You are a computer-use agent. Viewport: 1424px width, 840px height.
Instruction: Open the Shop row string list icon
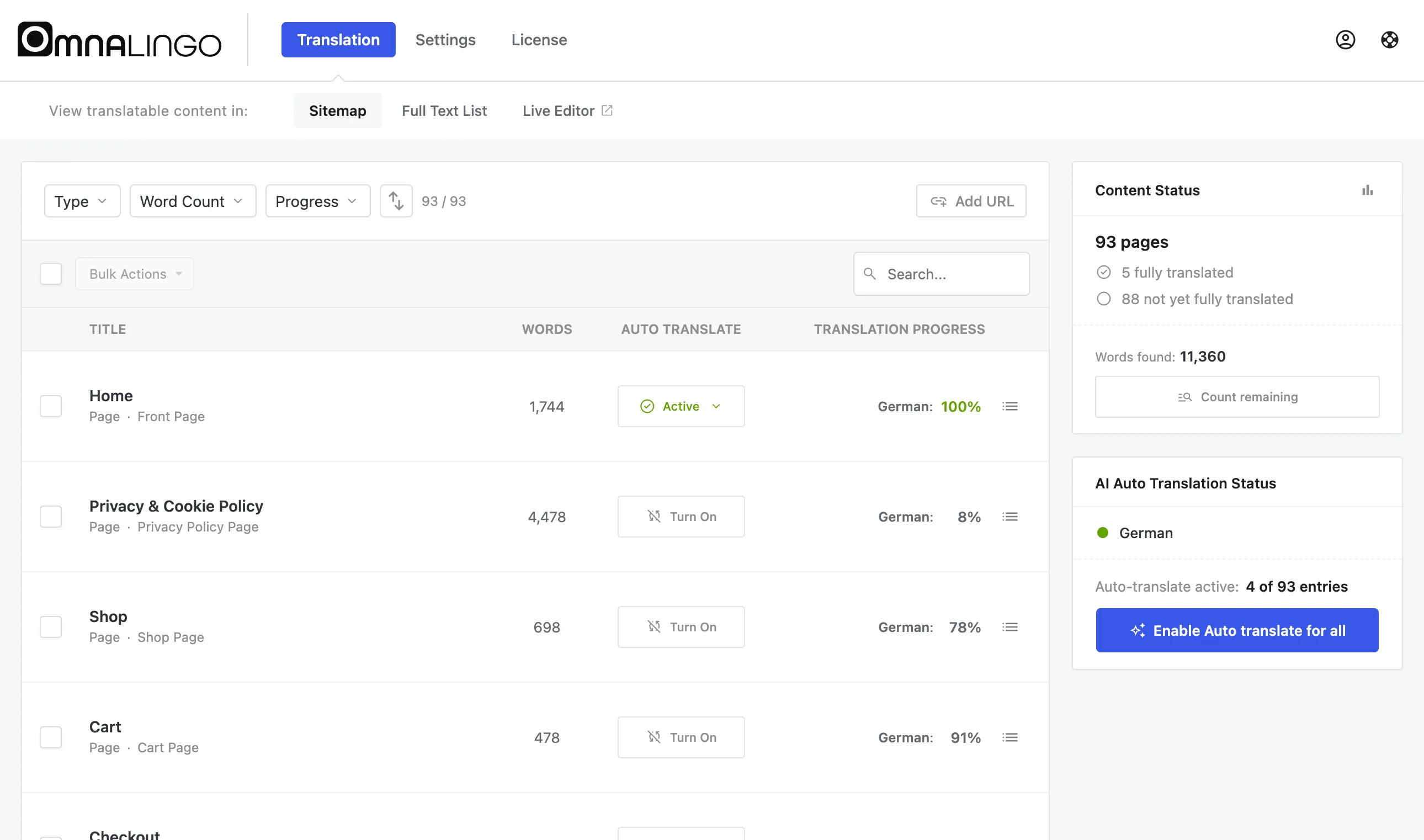pos(1010,627)
